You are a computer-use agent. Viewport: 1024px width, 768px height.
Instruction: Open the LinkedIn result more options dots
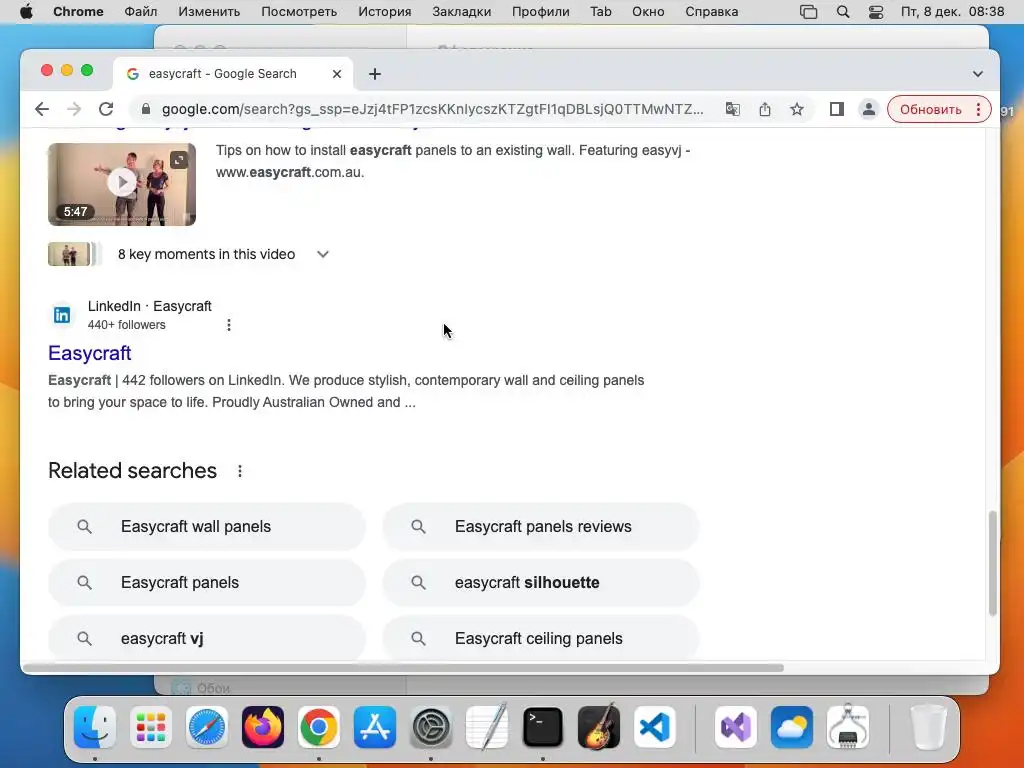pos(229,325)
